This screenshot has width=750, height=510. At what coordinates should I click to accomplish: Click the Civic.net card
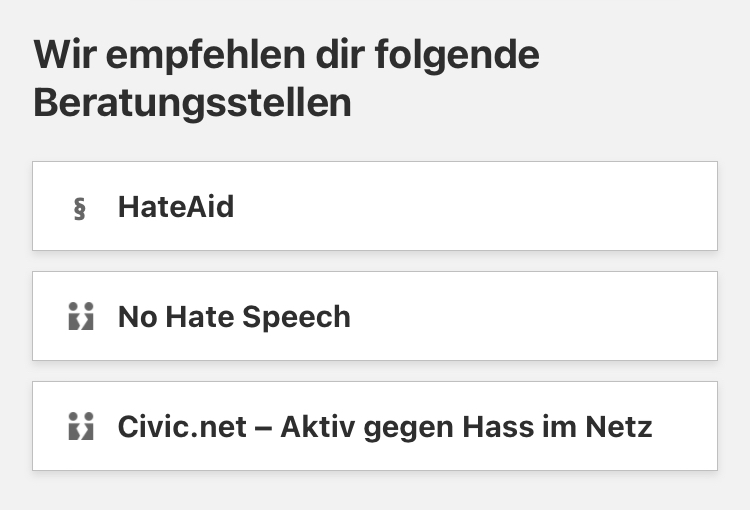click(x=375, y=426)
